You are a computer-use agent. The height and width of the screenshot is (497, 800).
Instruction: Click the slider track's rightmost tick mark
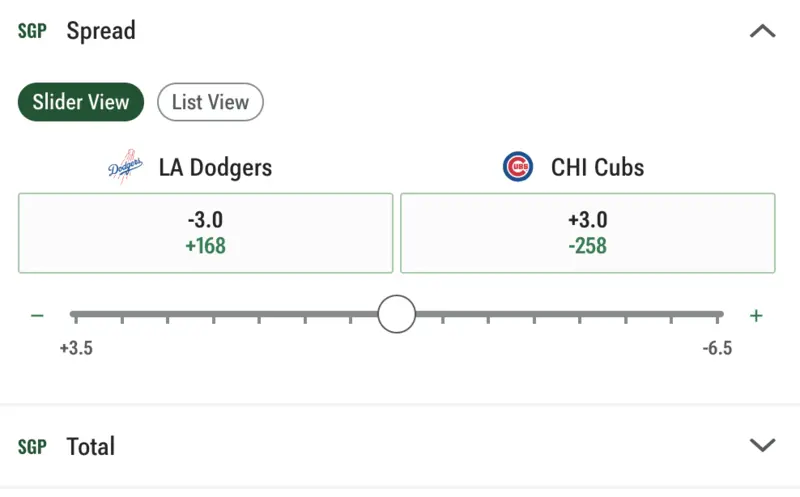pyautogui.click(x=717, y=320)
